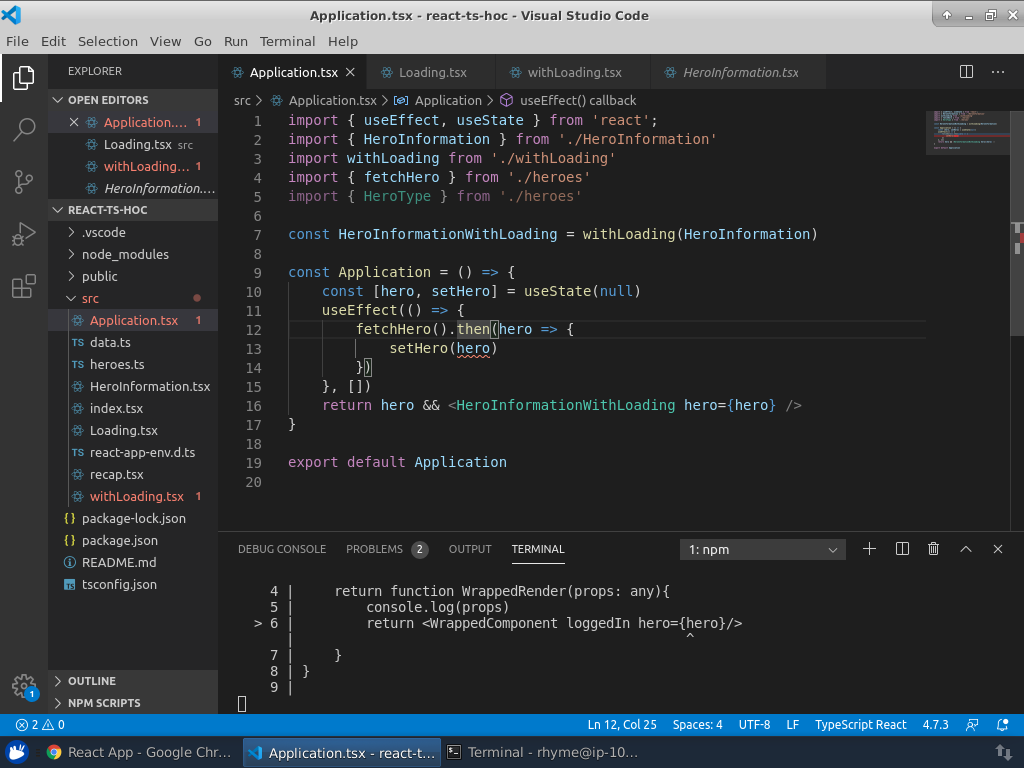Viewport: 1024px width, 768px height.
Task: Expand the node_modules folder
Action: 125,254
